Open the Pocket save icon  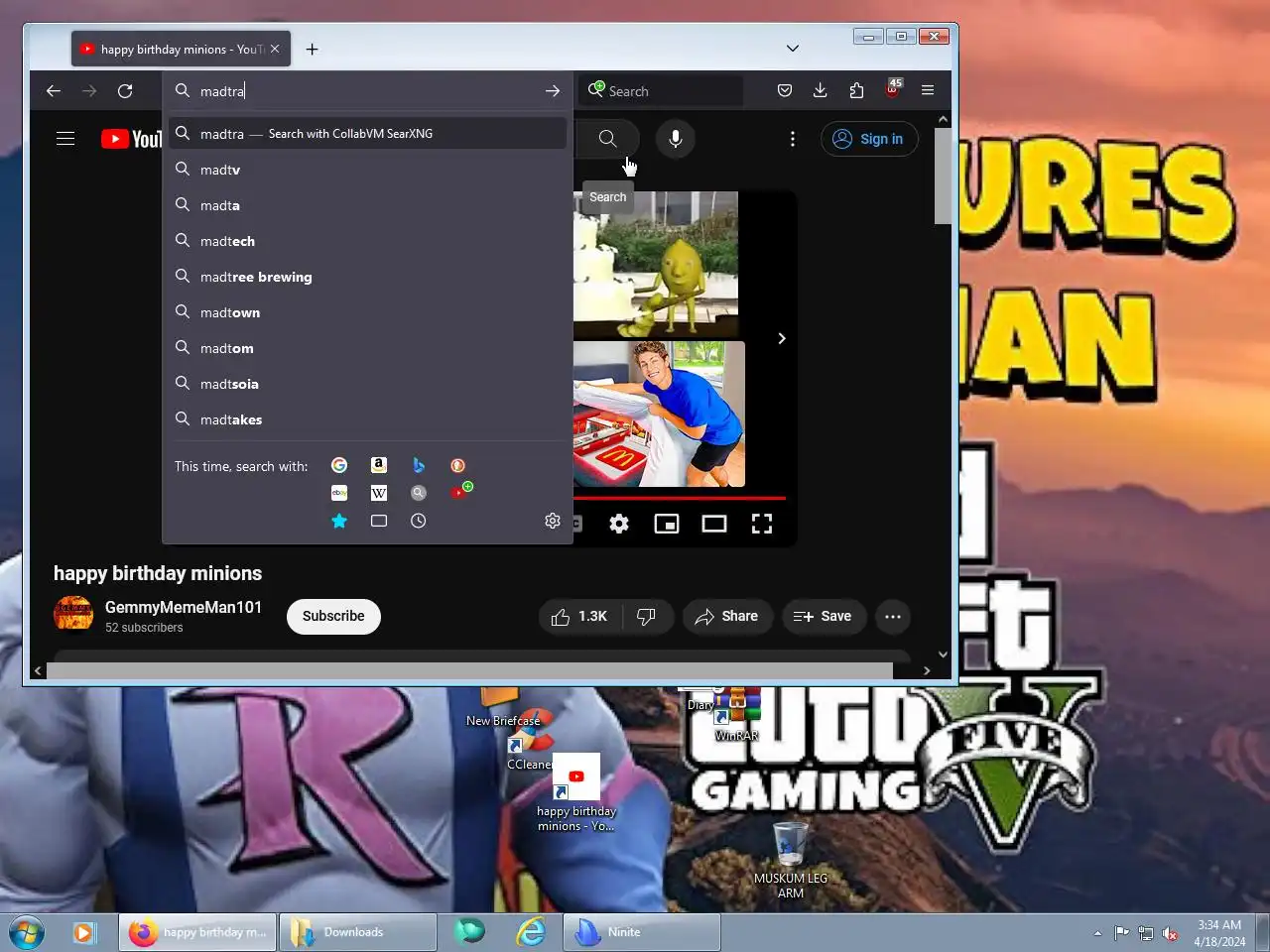pyautogui.click(x=785, y=90)
